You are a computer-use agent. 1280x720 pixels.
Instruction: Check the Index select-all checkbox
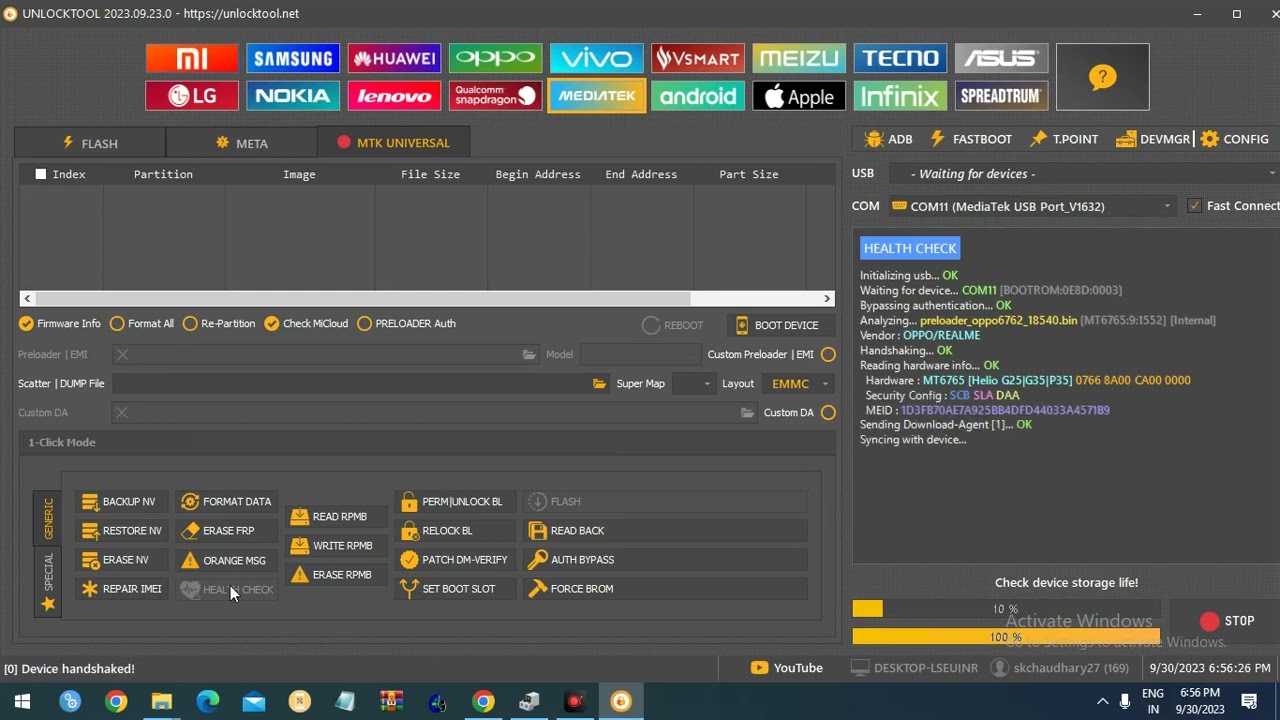pyautogui.click(x=41, y=174)
